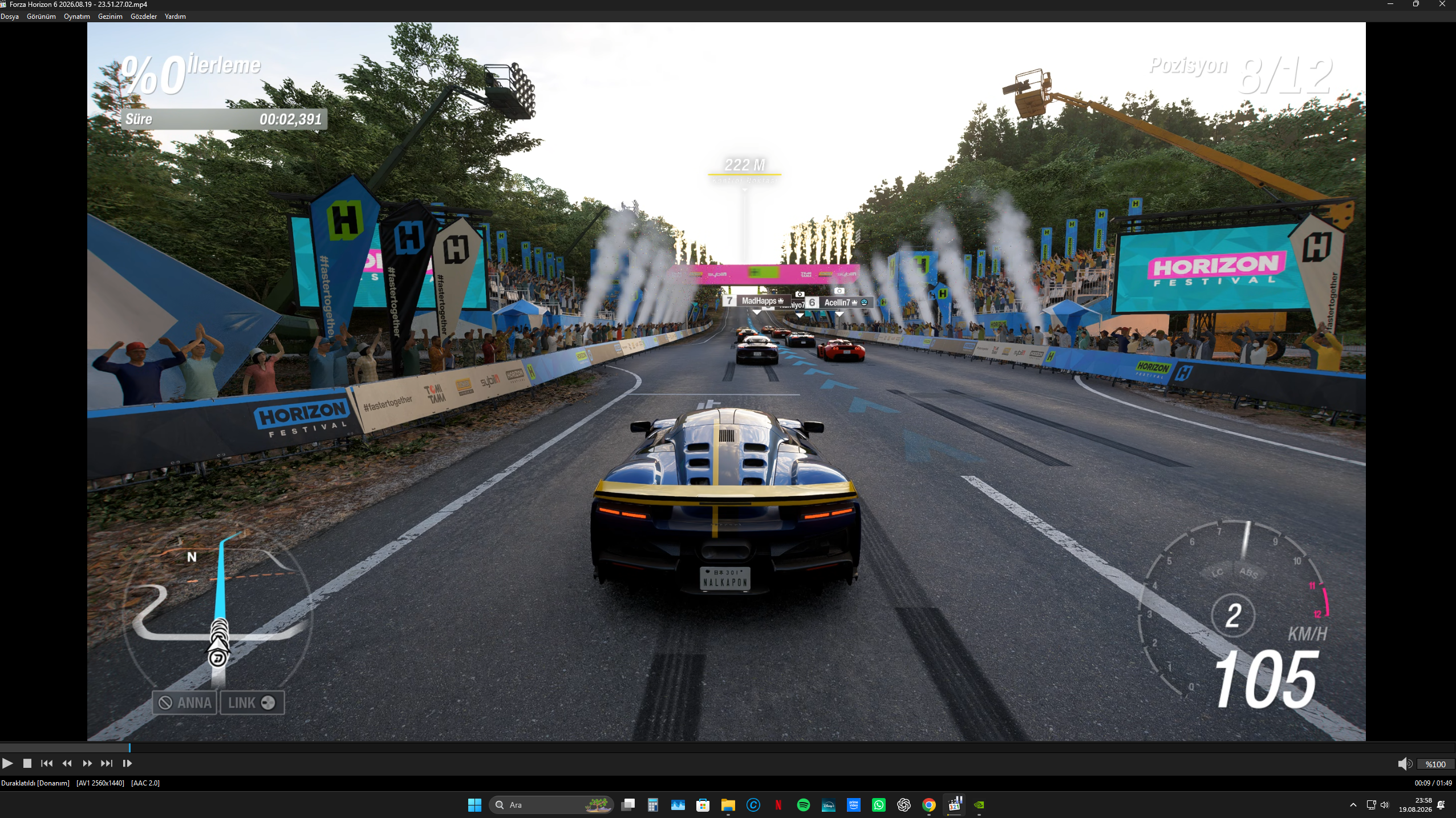Seek to the middle of the timeline
The width and height of the screenshot is (1456, 818).
pyautogui.click(x=728, y=747)
